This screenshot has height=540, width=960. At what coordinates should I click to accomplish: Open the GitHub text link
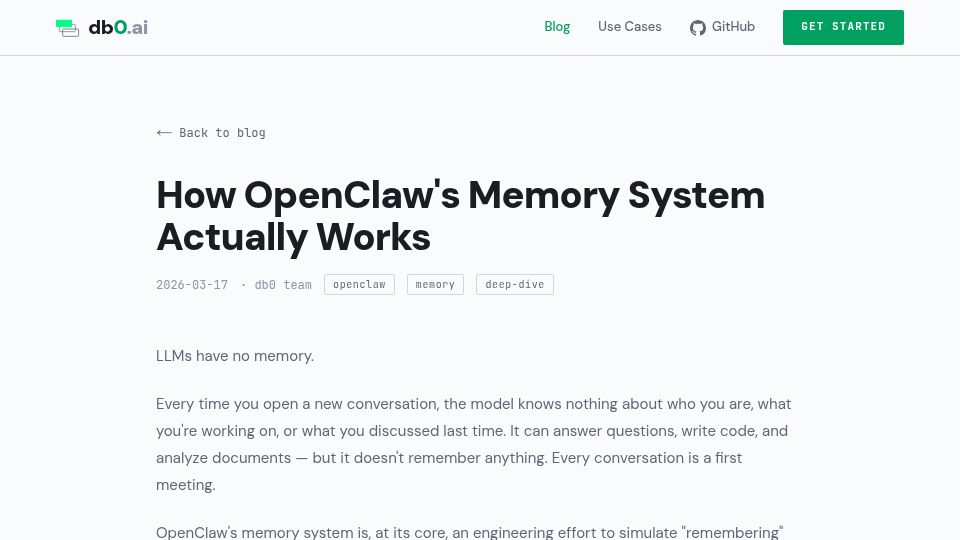pyautogui.click(x=733, y=27)
